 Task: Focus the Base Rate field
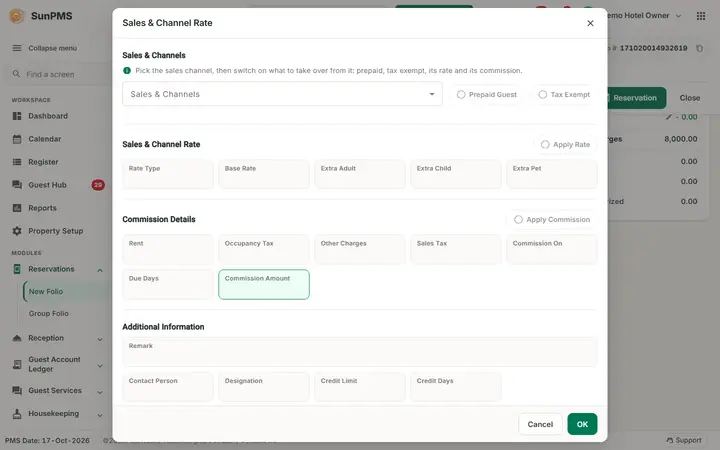[264, 174]
